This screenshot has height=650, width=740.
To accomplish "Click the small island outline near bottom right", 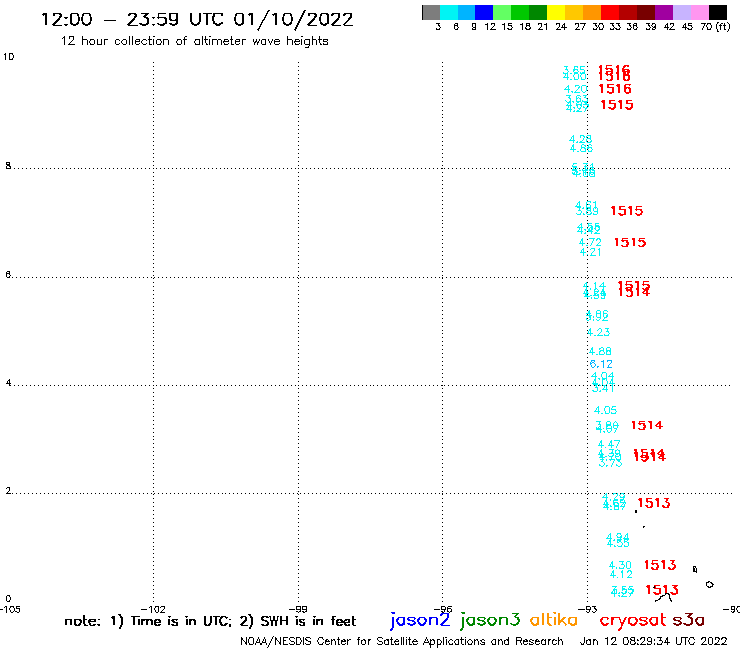I will coord(709,584).
